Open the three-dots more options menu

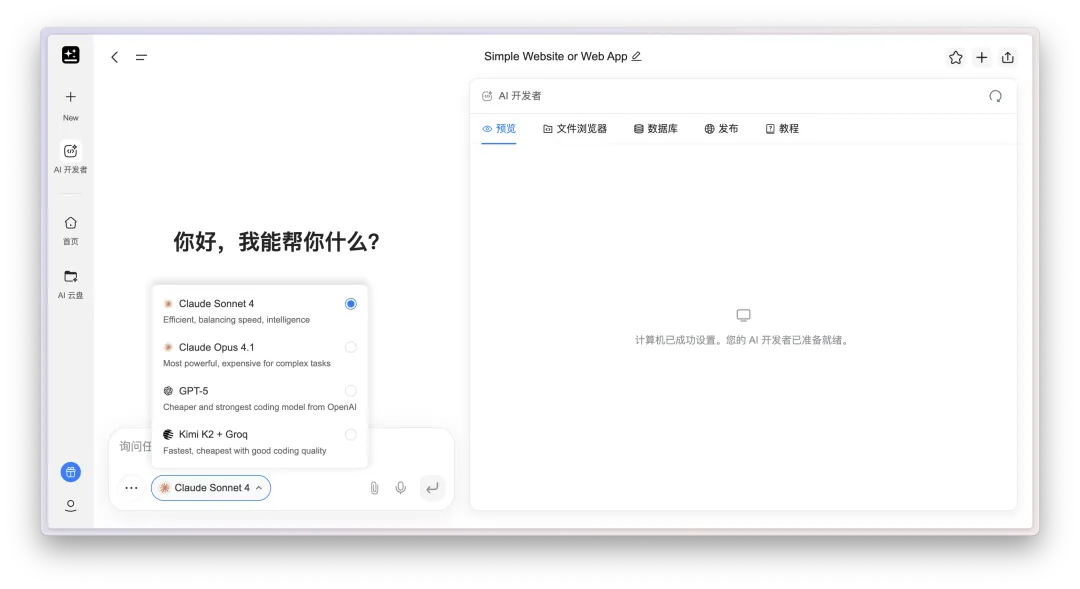pyautogui.click(x=131, y=488)
